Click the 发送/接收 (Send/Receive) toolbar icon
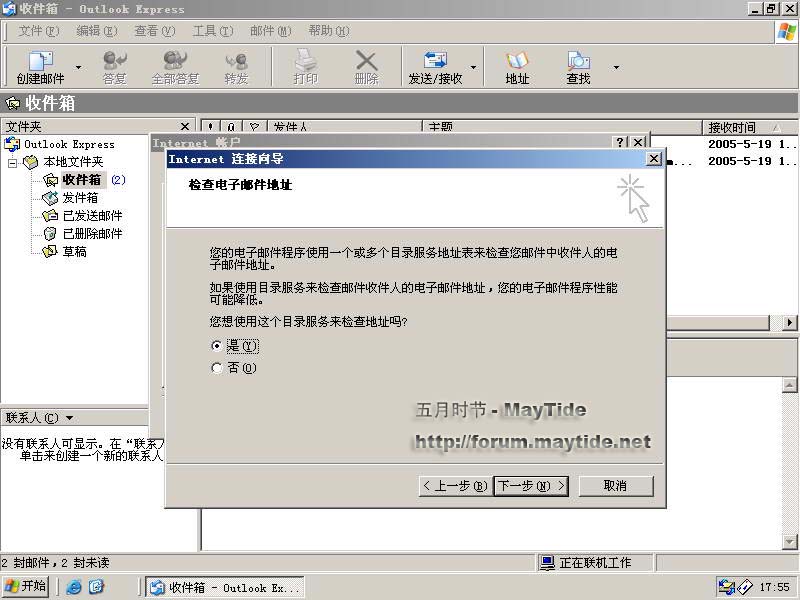Image resolution: width=800 pixels, height=600 pixels. point(435,61)
